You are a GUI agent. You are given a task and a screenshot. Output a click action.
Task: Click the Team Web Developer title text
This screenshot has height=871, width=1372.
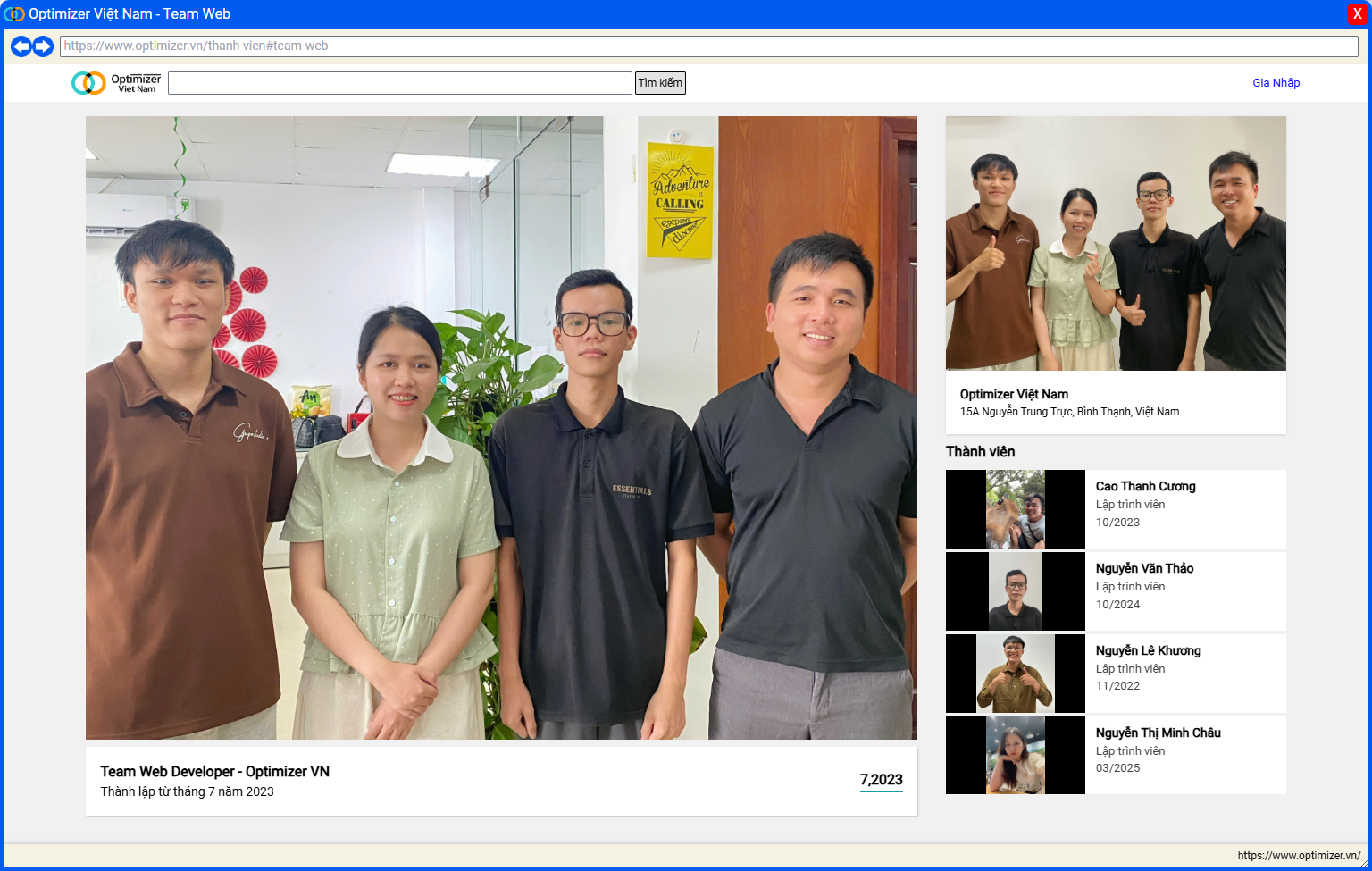coord(214,772)
